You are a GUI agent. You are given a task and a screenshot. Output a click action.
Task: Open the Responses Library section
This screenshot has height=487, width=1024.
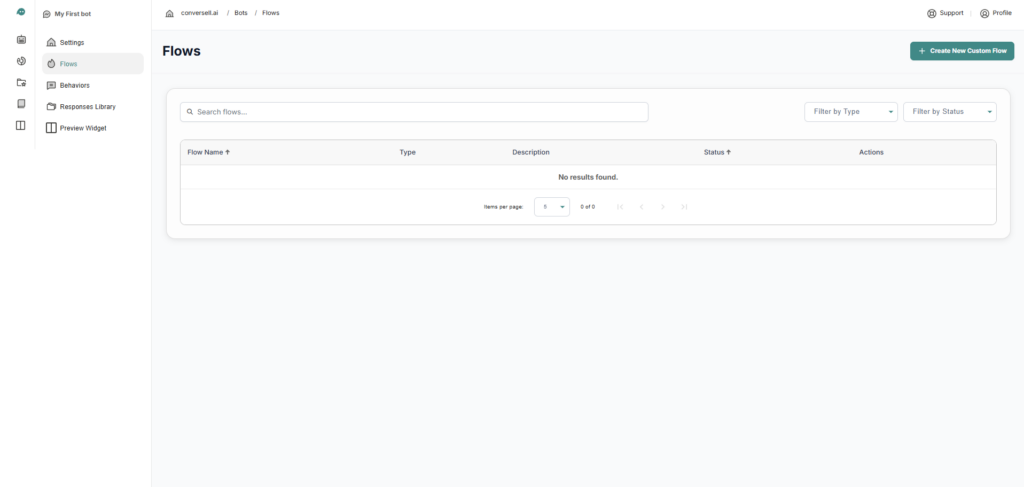[x=87, y=106]
